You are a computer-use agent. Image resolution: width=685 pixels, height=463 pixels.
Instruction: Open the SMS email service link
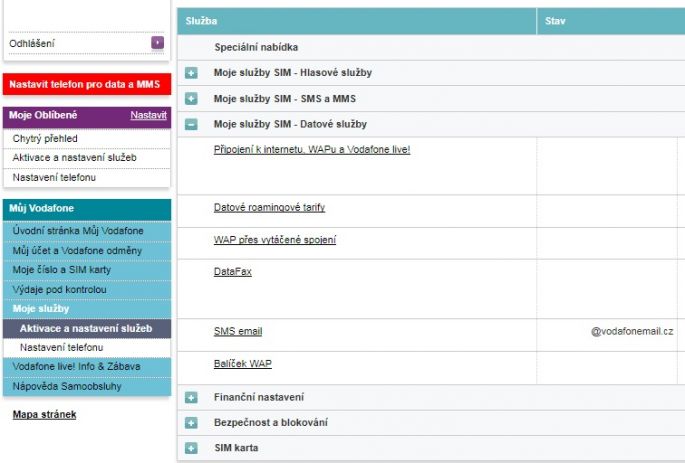238,332
